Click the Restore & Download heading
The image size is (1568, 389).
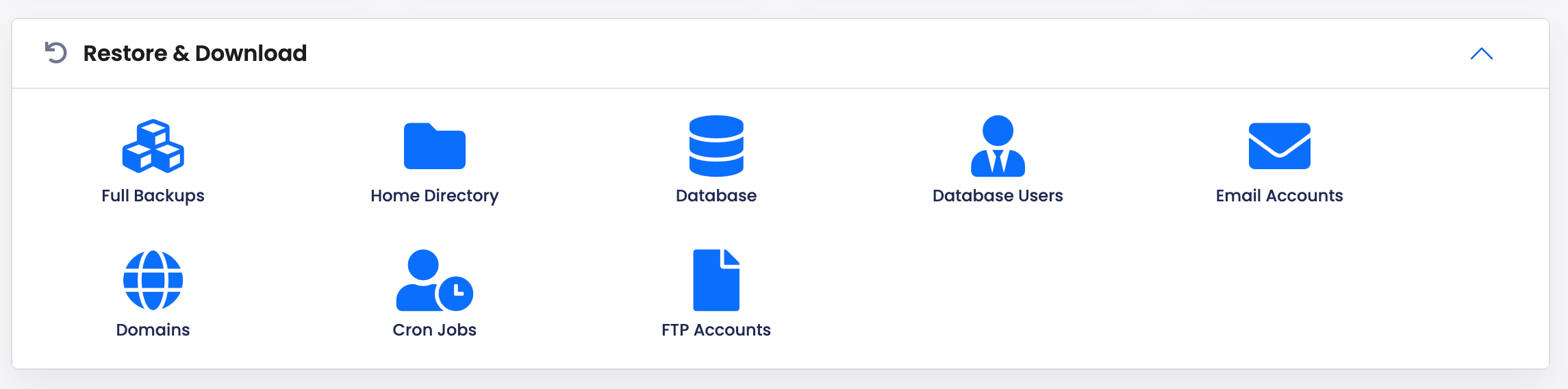195,53
